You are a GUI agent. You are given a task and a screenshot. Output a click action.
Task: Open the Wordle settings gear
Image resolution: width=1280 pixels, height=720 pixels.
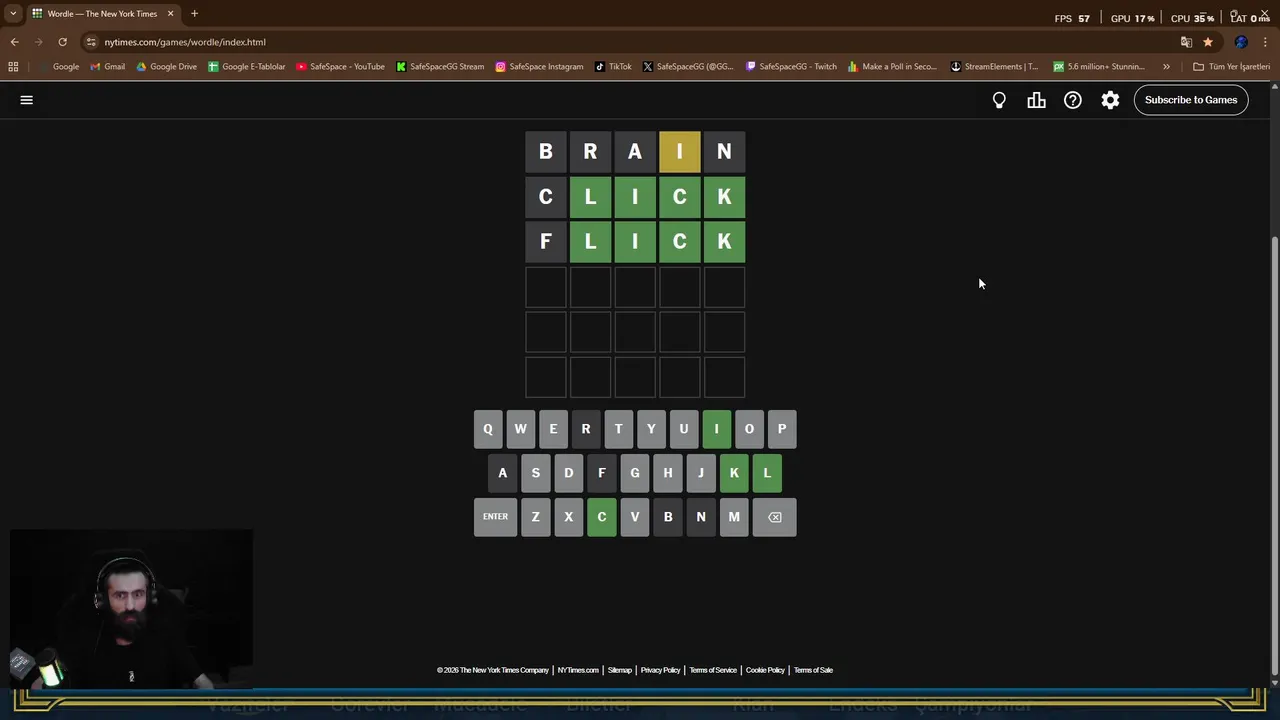point(1110,100)
